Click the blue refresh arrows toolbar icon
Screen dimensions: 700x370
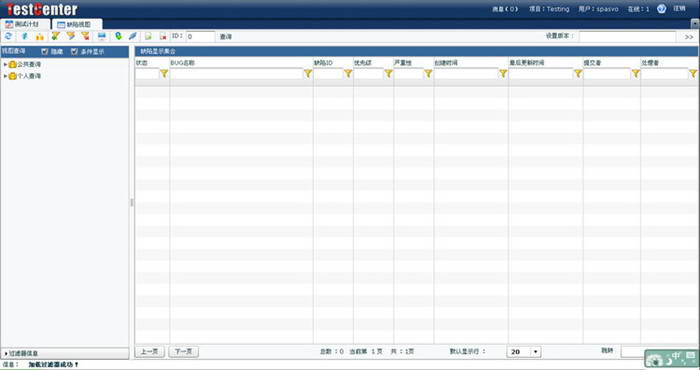pyautogui.click(x=8, y=36)
